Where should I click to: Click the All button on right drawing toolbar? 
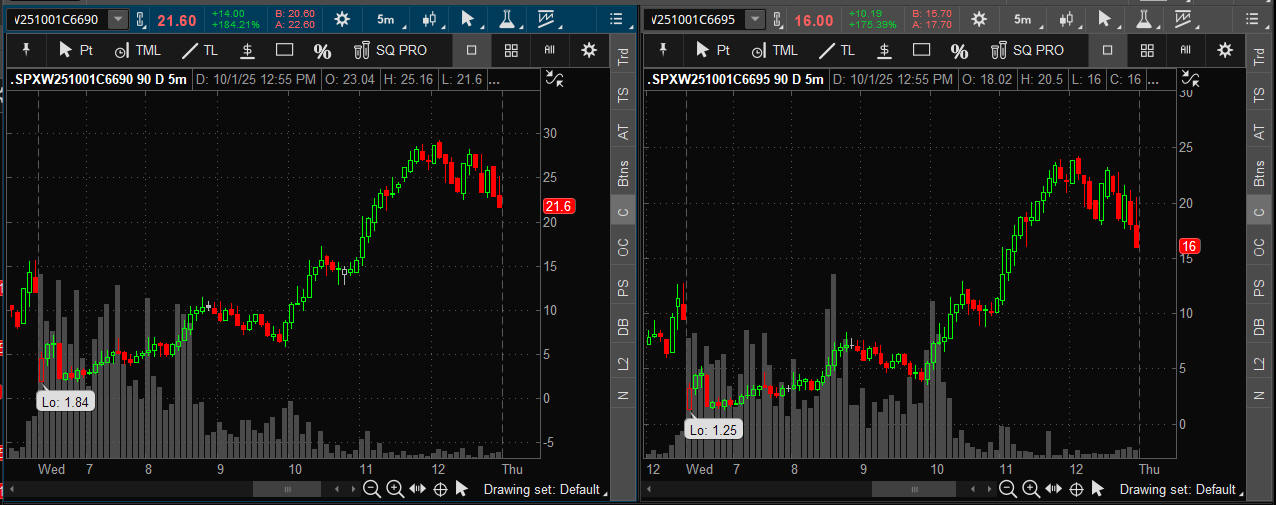tap(1185, 50)
